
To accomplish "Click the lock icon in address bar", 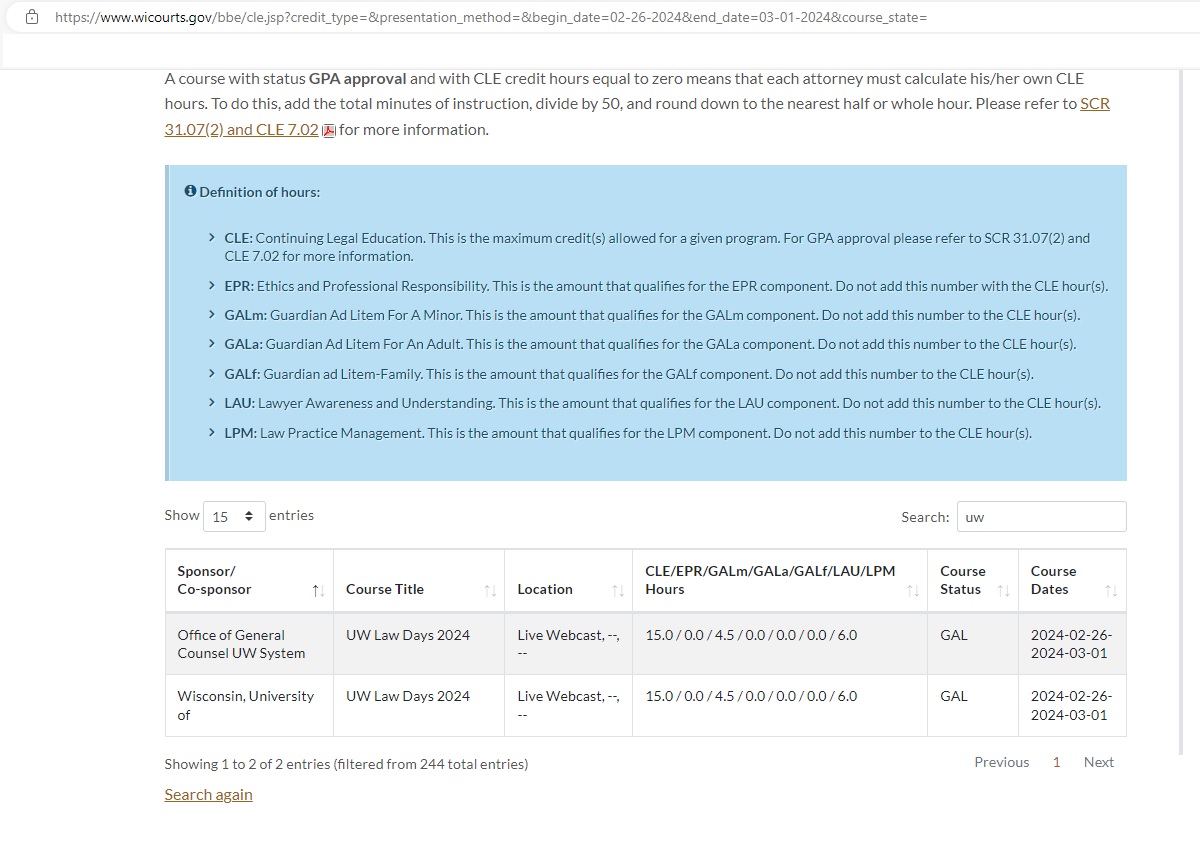I will point(33,17).
